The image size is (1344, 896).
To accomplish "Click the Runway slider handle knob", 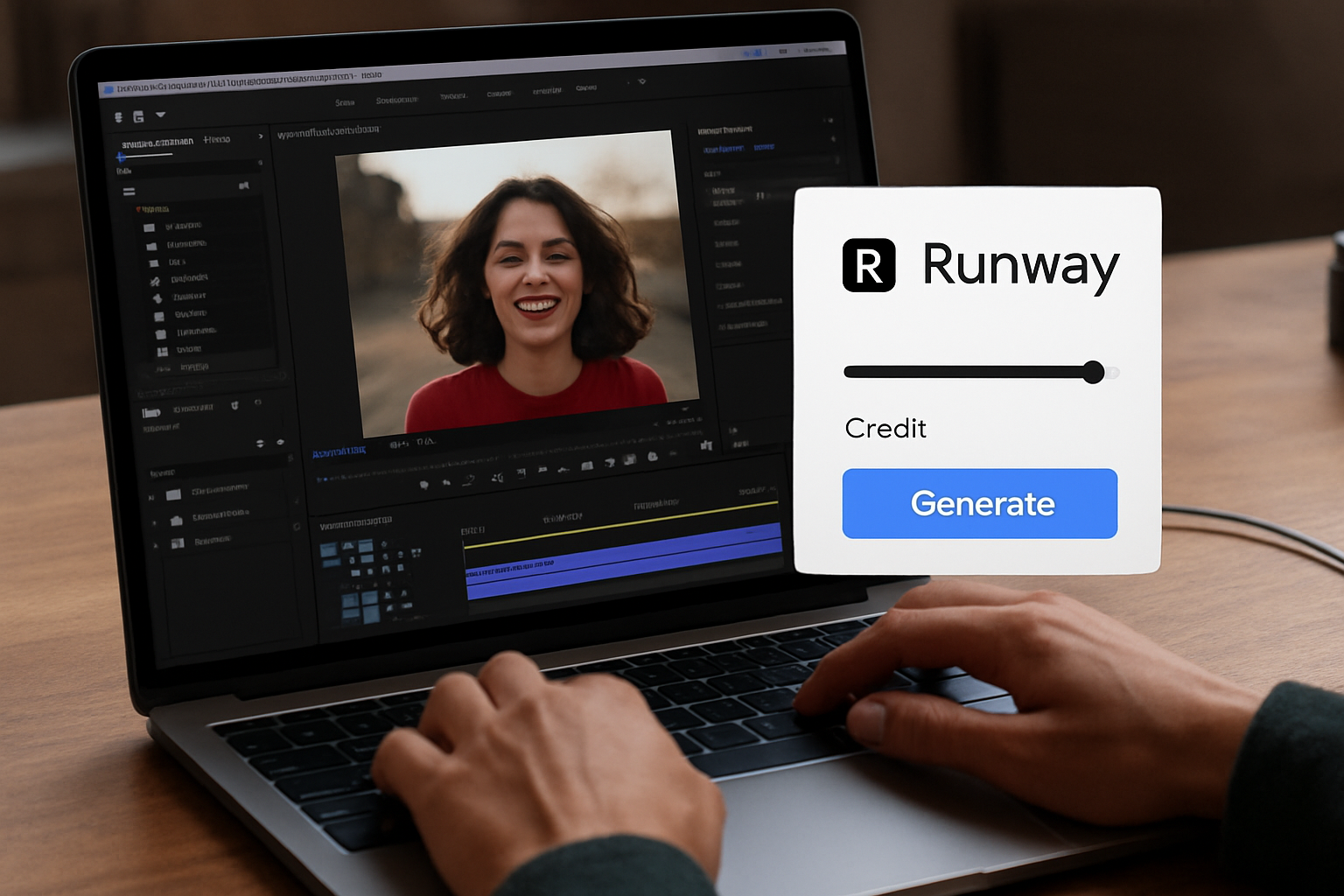I will point(1093,372).
